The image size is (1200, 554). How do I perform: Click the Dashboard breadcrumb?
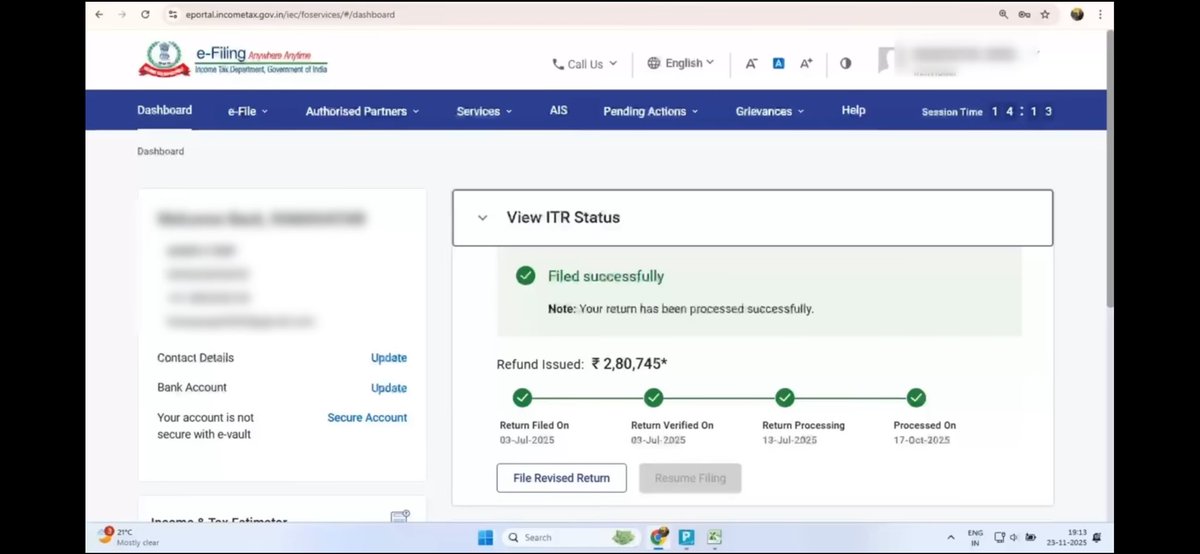point(160,151)
